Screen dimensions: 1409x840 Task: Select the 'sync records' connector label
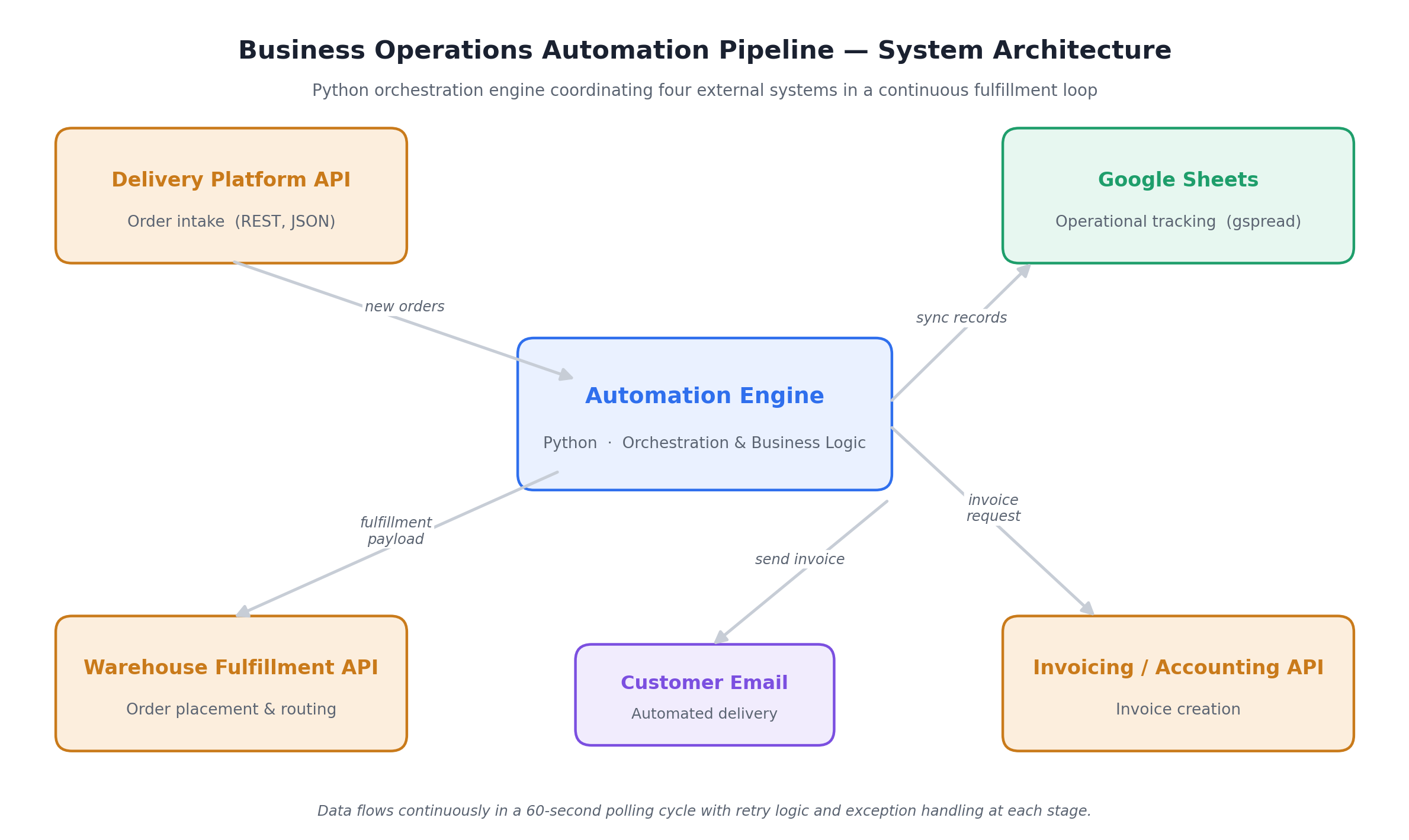[x=961, y=318]
